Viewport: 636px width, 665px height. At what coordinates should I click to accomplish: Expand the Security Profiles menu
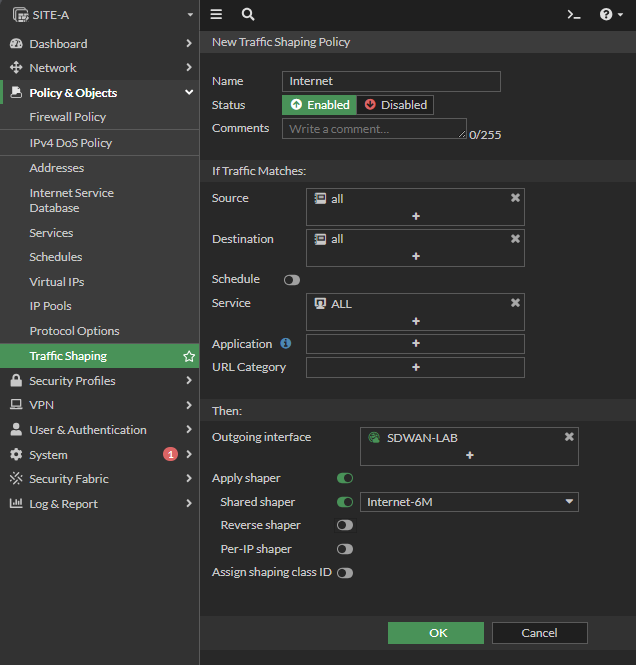100,381
